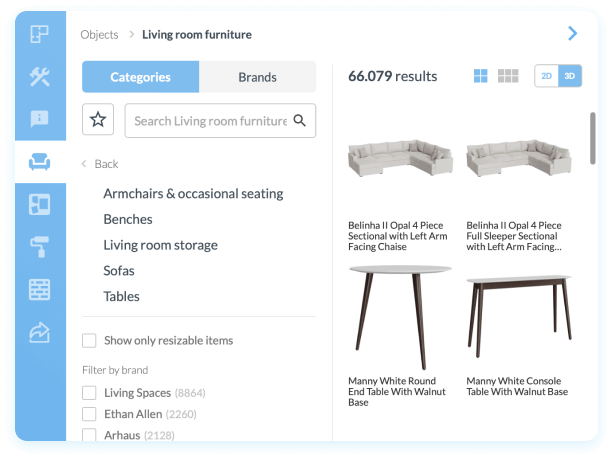Select the sofa furniture sidebar icon
Screen dimensions: 613x460
click(x=40, y=162)
